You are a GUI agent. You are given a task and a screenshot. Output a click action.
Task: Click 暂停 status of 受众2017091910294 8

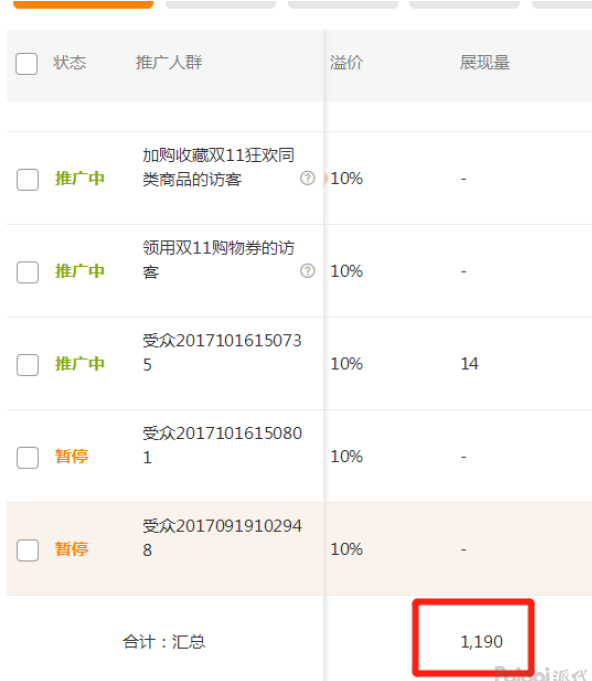(x=72, y=549)
